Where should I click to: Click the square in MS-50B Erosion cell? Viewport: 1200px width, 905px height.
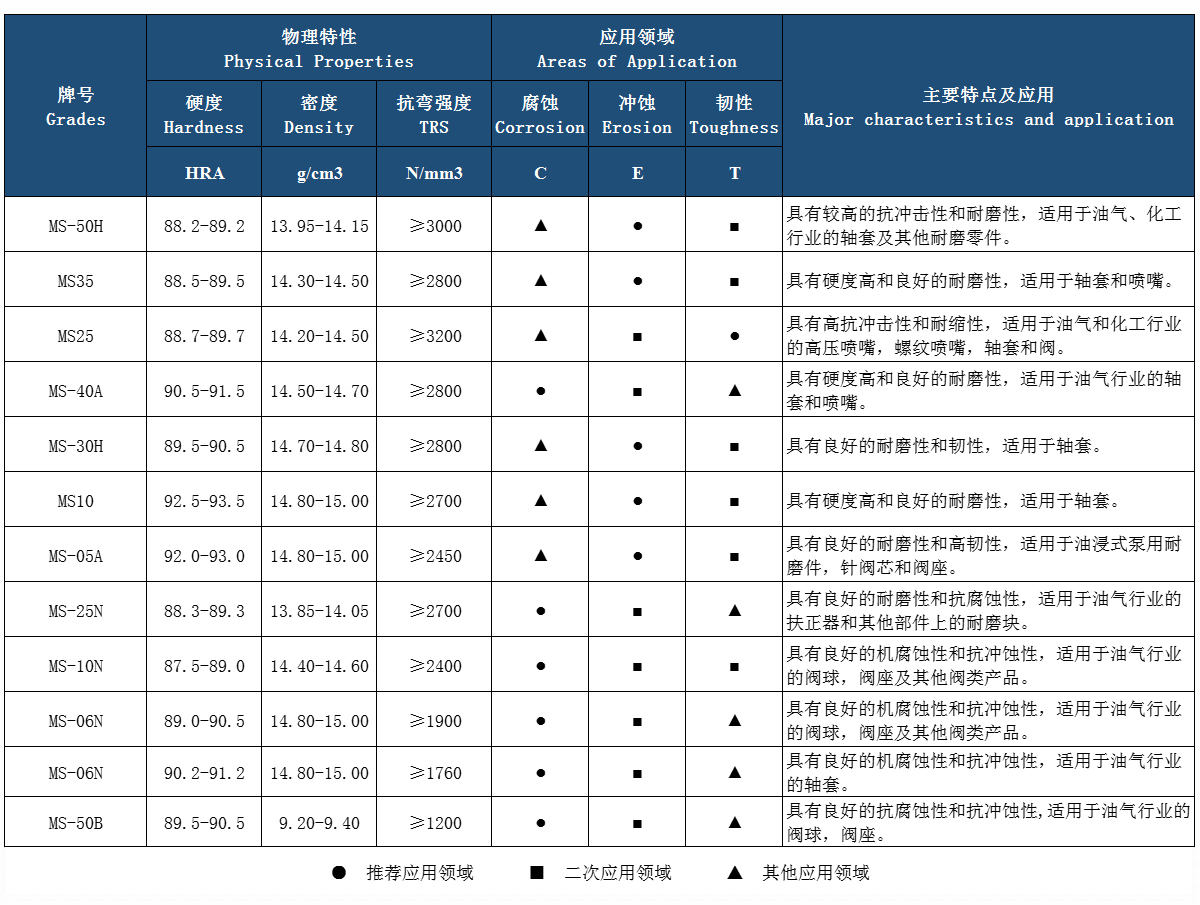tap(637, 823)
